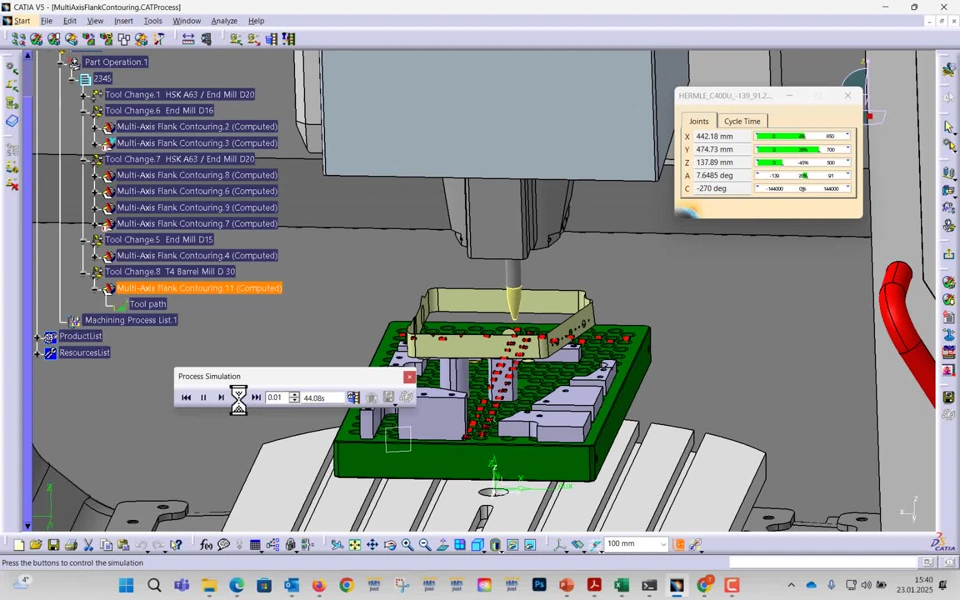The image size is (960, 600).
Task: Click the What's This help pointer icon
Action: (176, 544)
